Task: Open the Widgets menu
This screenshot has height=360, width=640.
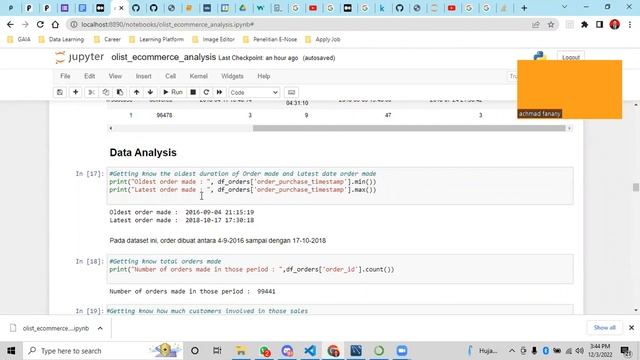Action: click(232, 76)
